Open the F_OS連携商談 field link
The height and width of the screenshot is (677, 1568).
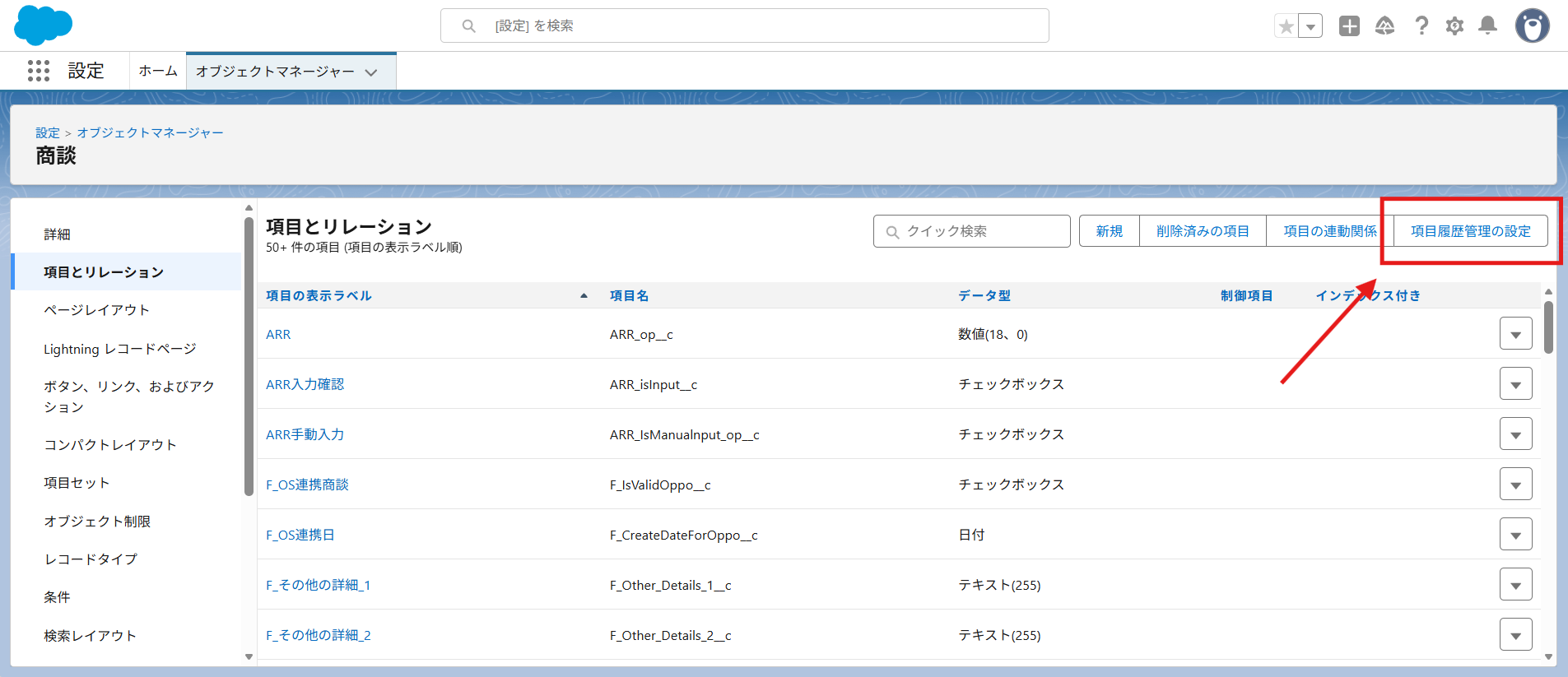tap(307, 485)
